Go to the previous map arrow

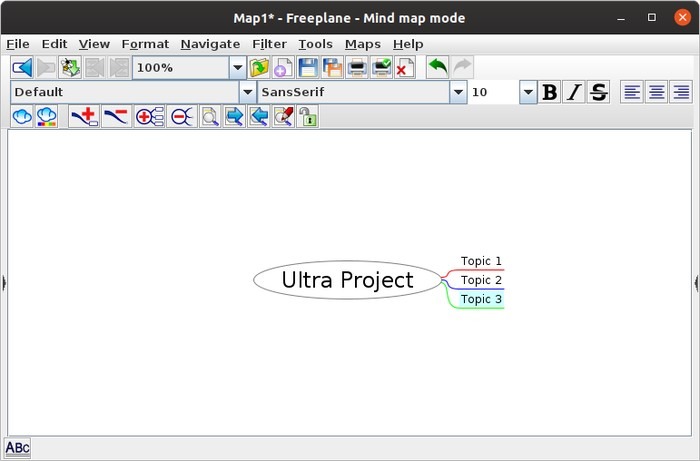coord(22,68)
